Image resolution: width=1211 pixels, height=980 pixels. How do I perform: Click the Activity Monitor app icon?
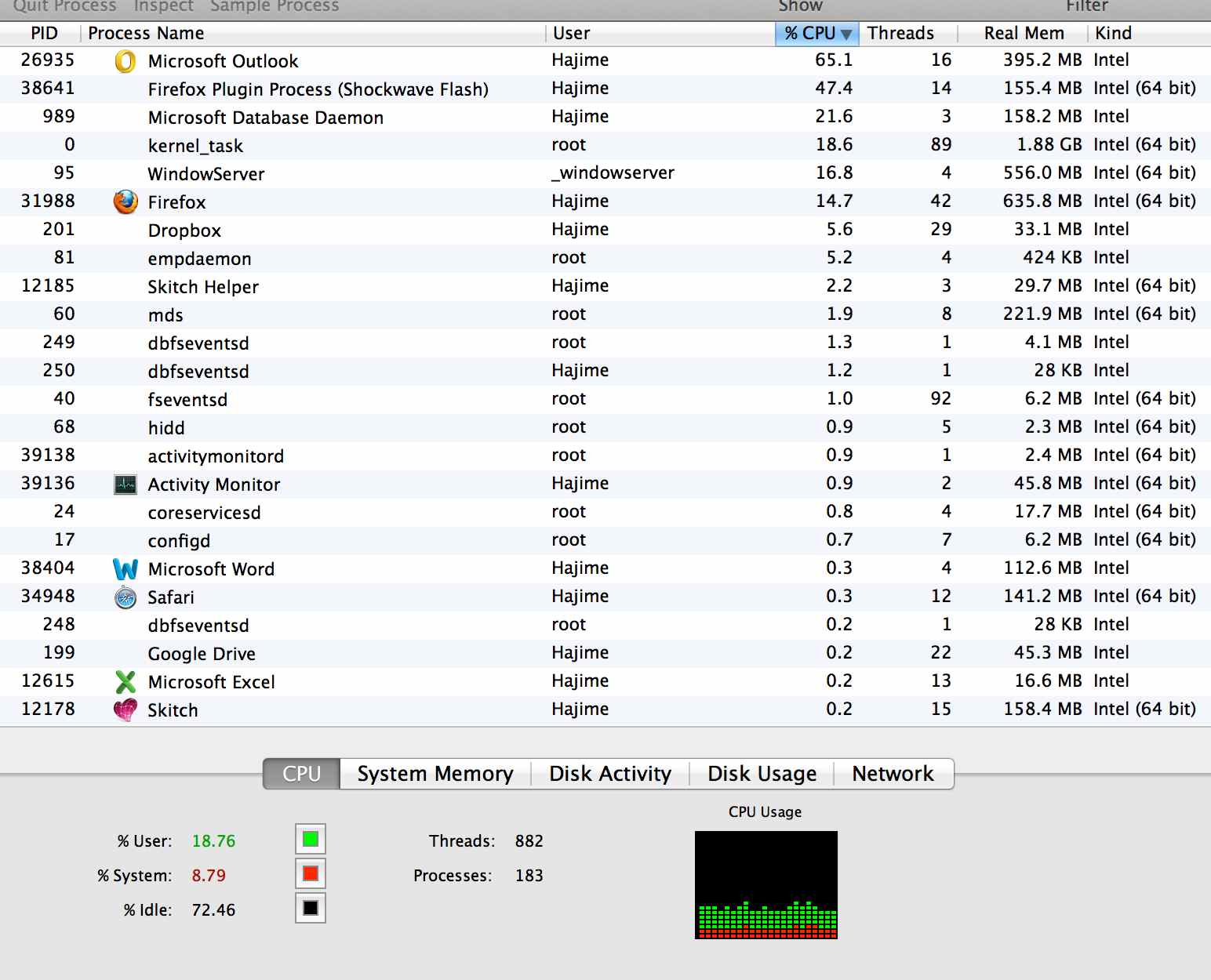click(125, 485)
